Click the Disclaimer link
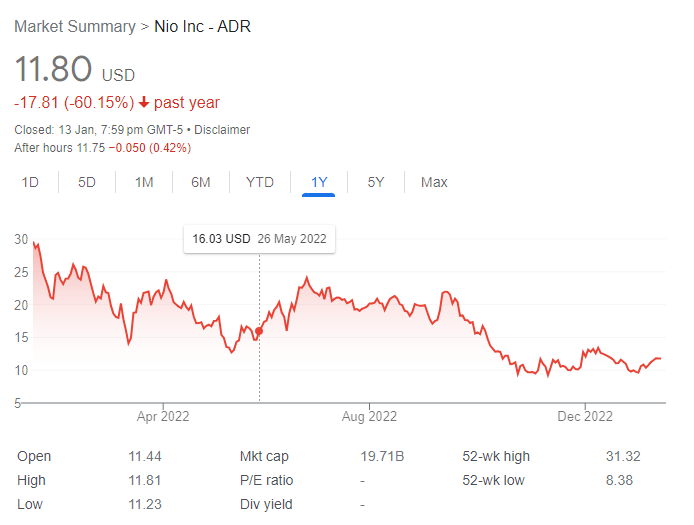This screenshot has height=525, width=694. (x=222, y=130)
